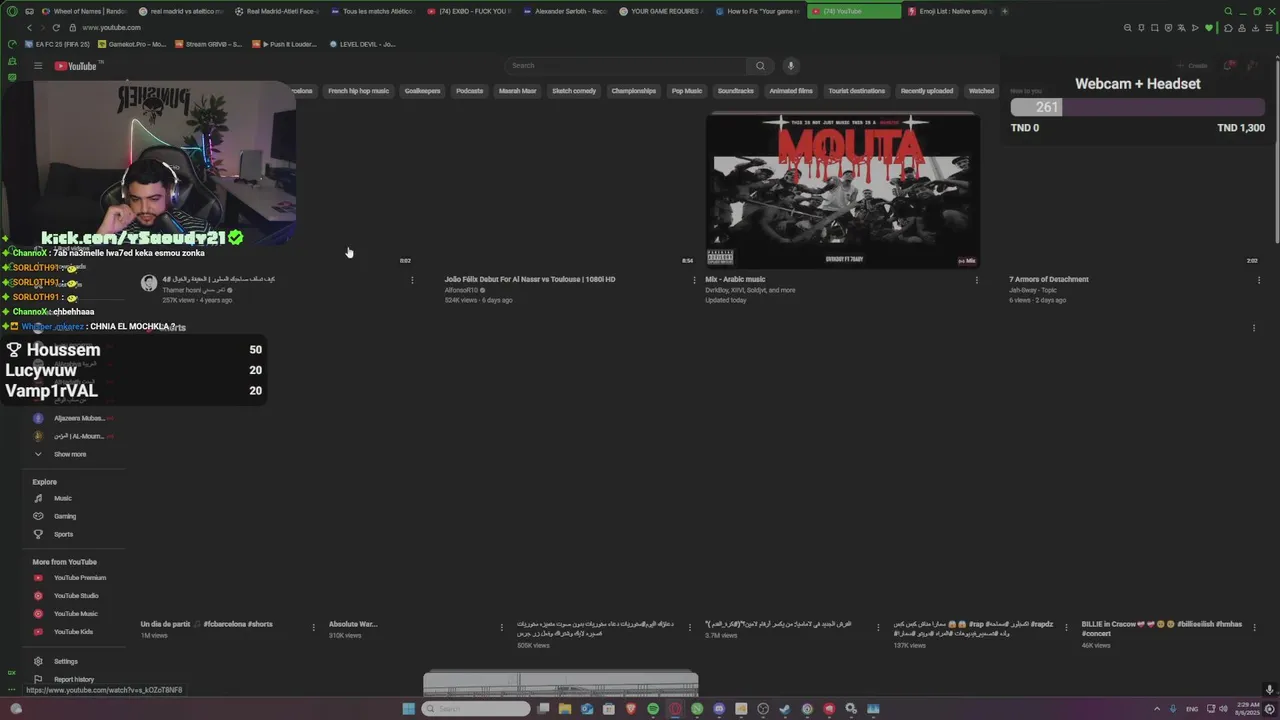
Task: Select Soundtracks filter chip
Action: point(736,91)
